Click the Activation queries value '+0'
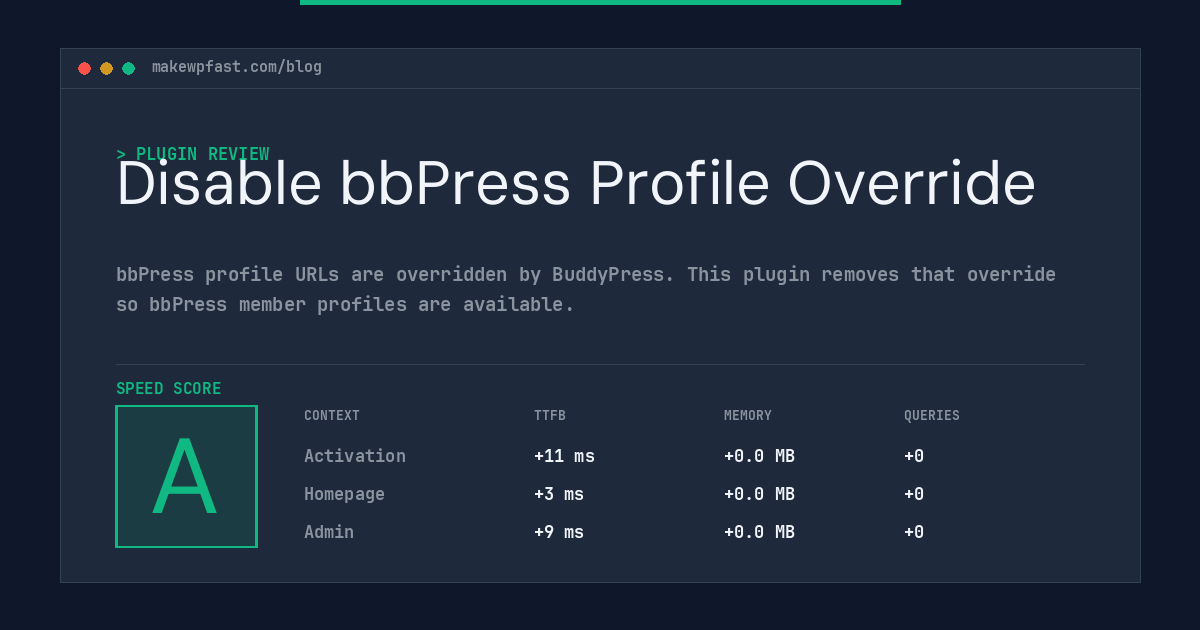 914,456
